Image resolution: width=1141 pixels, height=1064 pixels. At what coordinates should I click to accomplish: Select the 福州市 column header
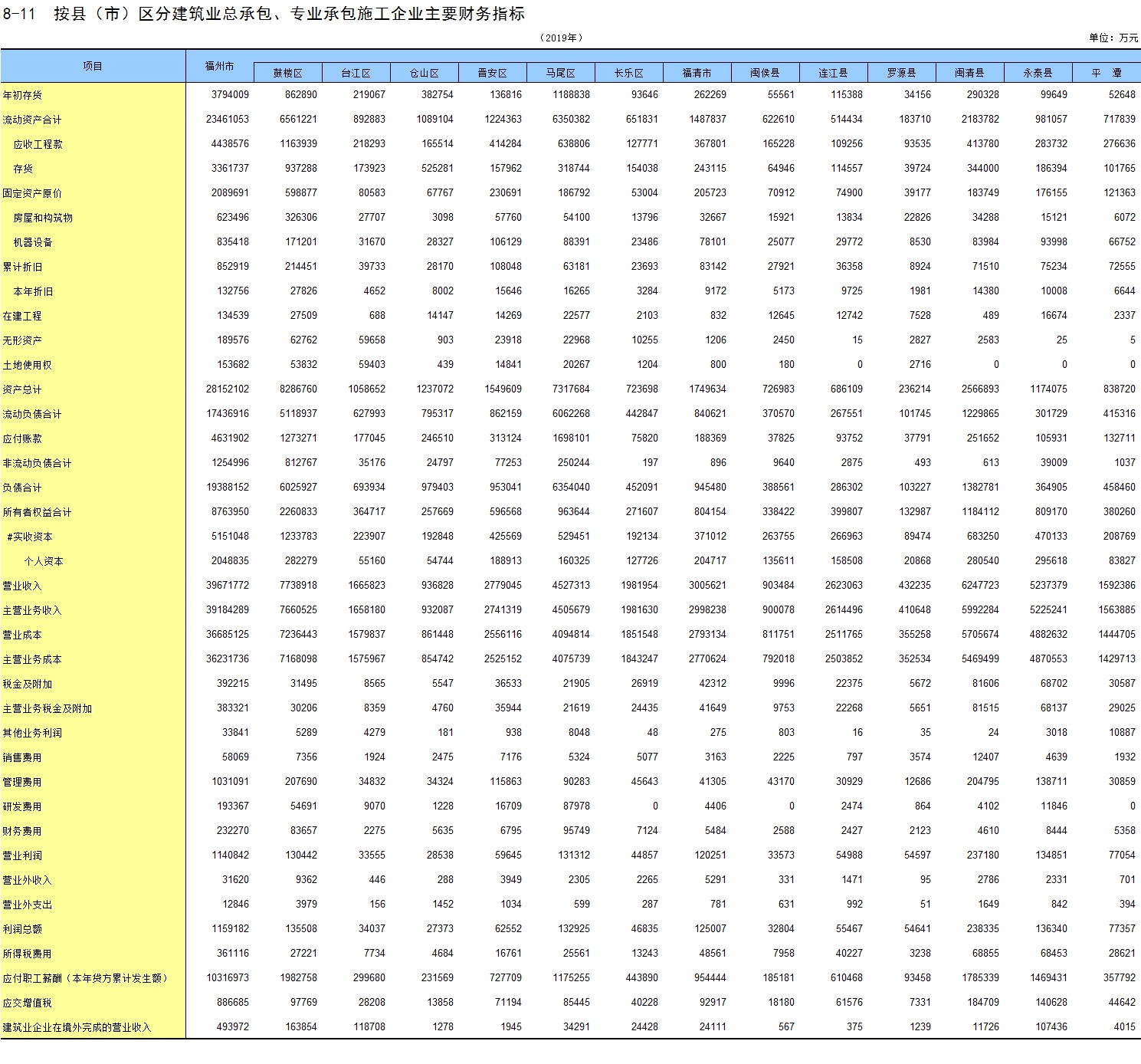pyautogui.click(x=220, y=67)
